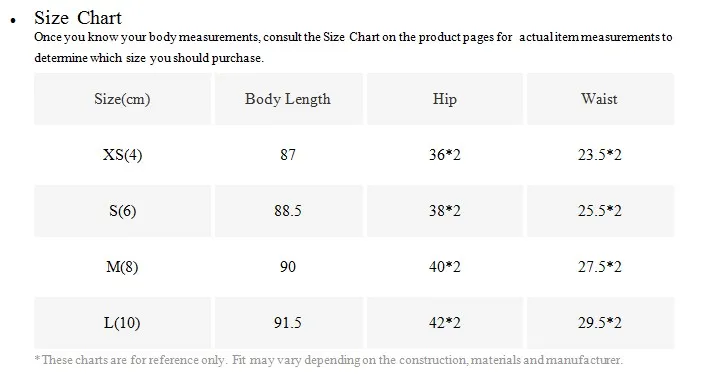Click body length value 87
The width and height of the screenshot is (709, 376).
[x=288, y=155]
